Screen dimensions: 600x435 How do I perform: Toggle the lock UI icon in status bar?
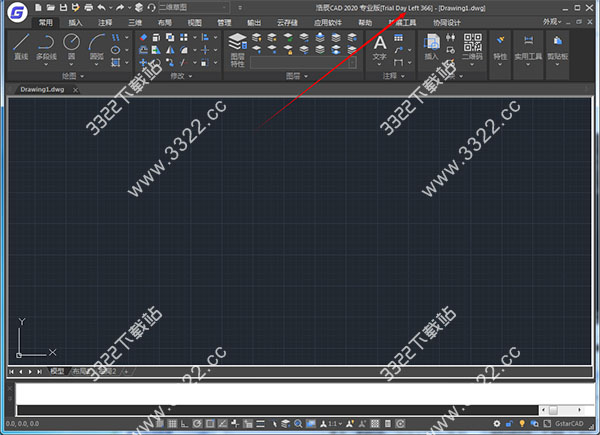click(509, 424)
